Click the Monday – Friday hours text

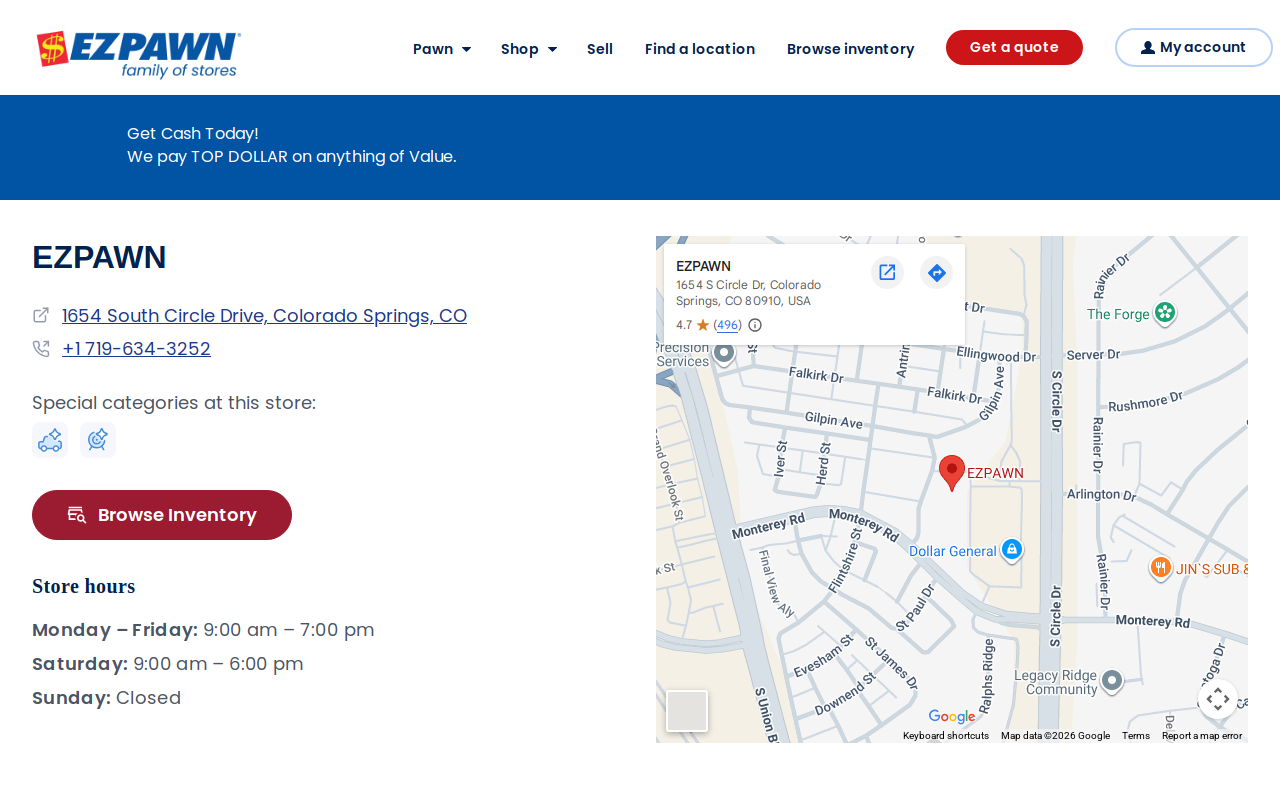point(203,630)
